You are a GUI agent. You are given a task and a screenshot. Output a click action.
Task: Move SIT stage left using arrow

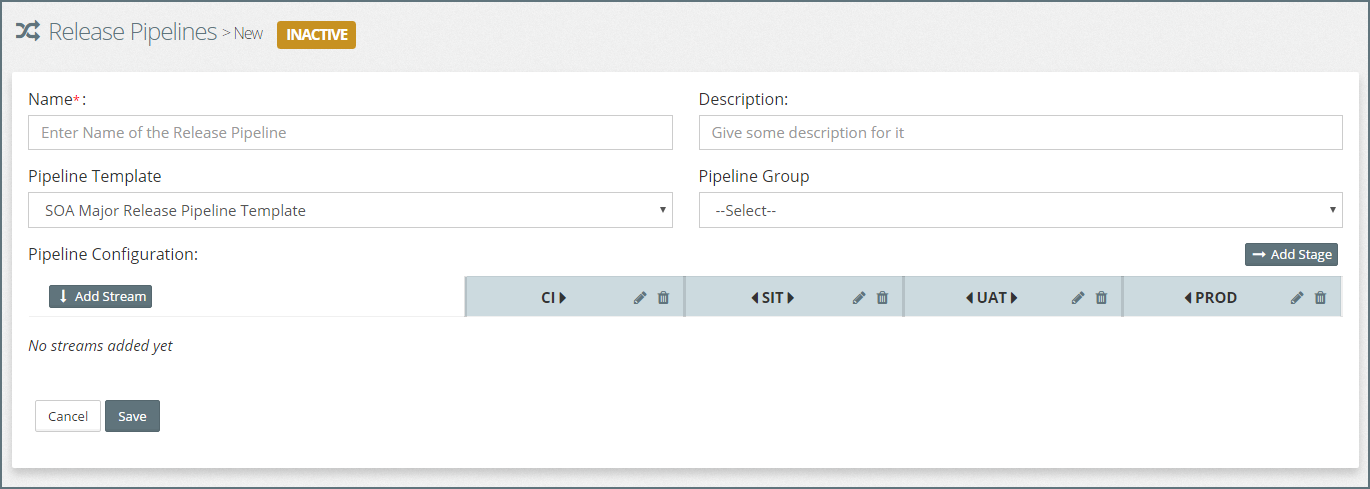[x=754, y=298]
